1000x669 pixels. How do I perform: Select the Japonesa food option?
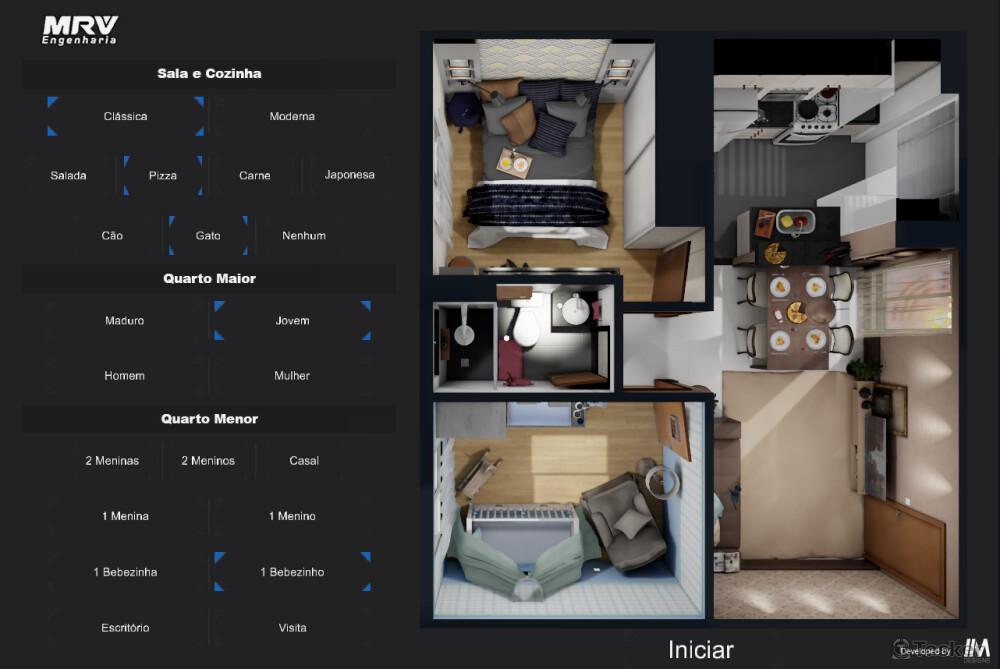coord(349,175)
